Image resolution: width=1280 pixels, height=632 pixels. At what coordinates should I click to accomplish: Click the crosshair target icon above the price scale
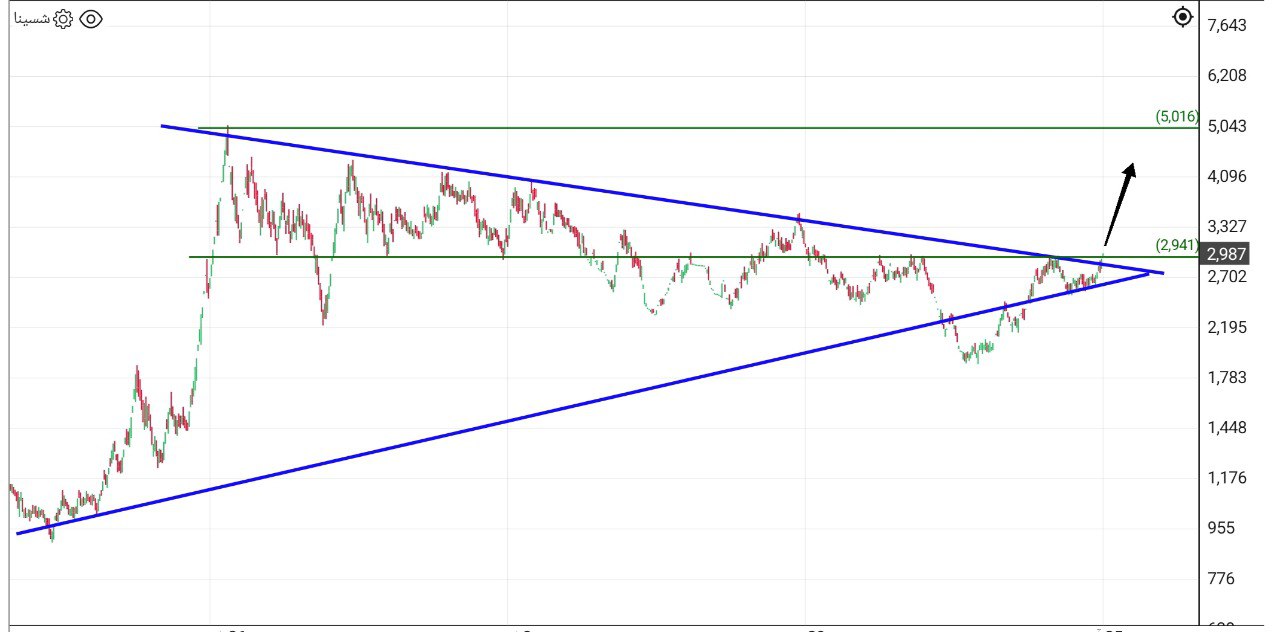[1181, 17]
